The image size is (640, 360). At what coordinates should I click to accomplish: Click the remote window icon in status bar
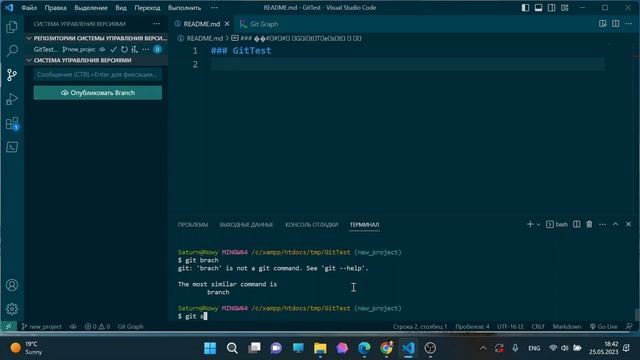pos(9,327)
